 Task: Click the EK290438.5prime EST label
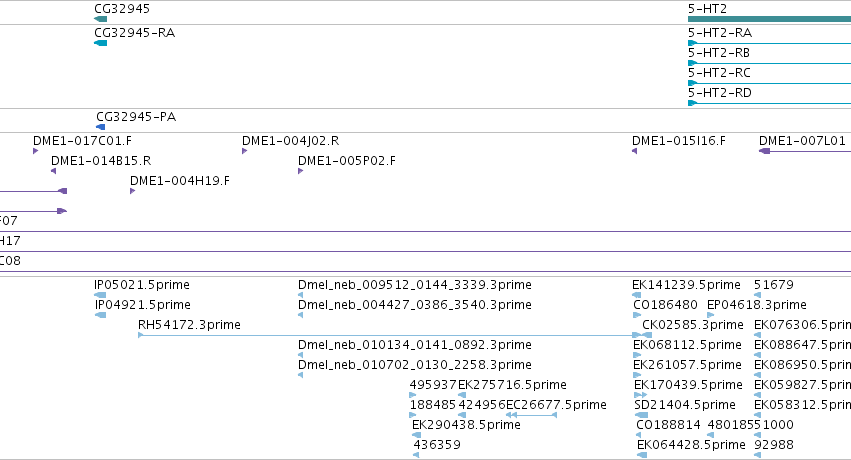466,425
